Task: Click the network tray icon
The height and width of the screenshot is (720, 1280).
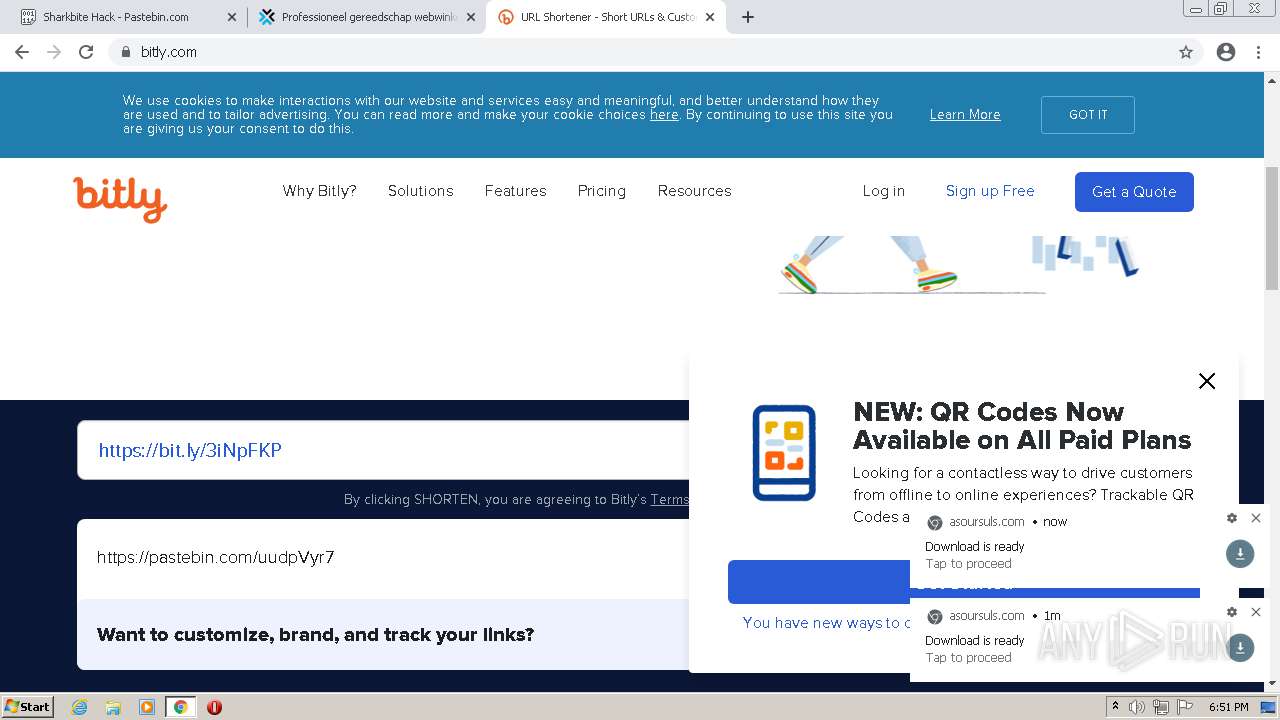Action: [x=1161, y=707]
